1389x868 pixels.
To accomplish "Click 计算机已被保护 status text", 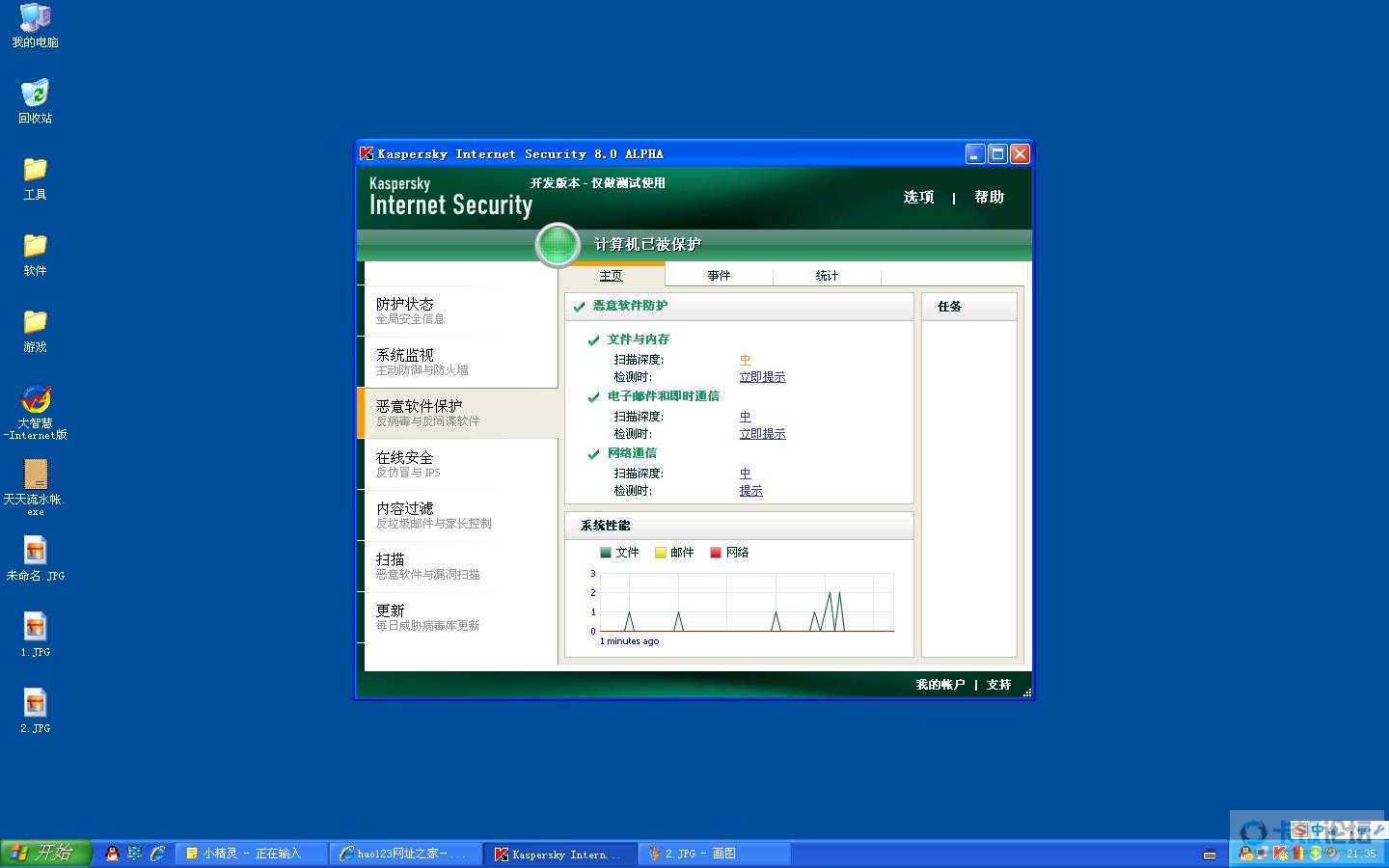I will [647, 245].
